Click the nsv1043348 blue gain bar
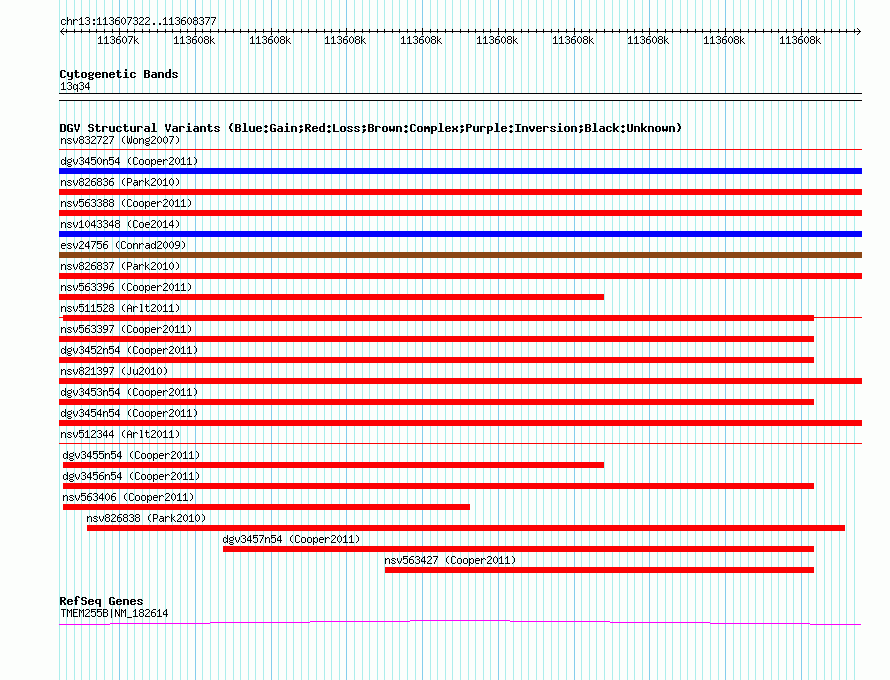890x680 pixels. 460,234
